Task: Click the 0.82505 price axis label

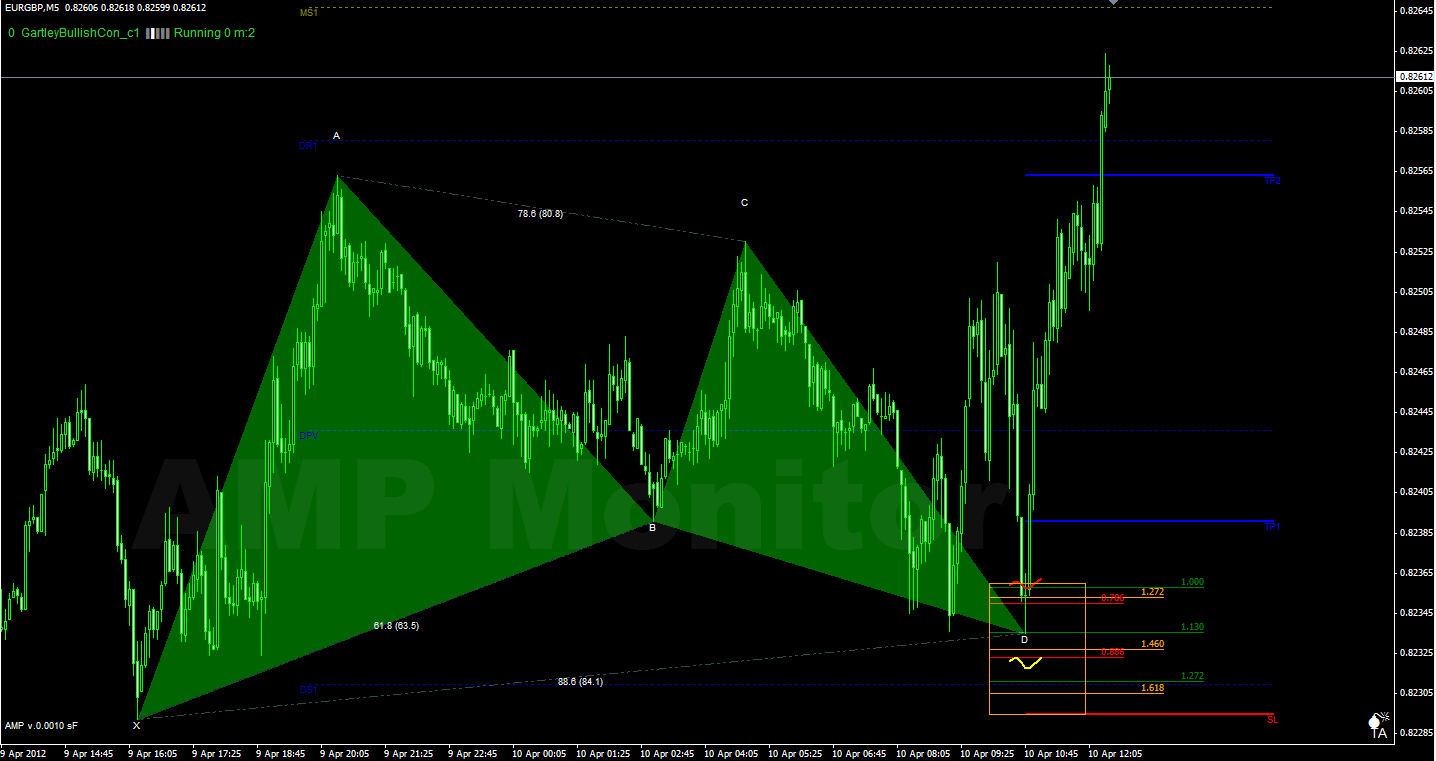Action: click(1416, 292)
